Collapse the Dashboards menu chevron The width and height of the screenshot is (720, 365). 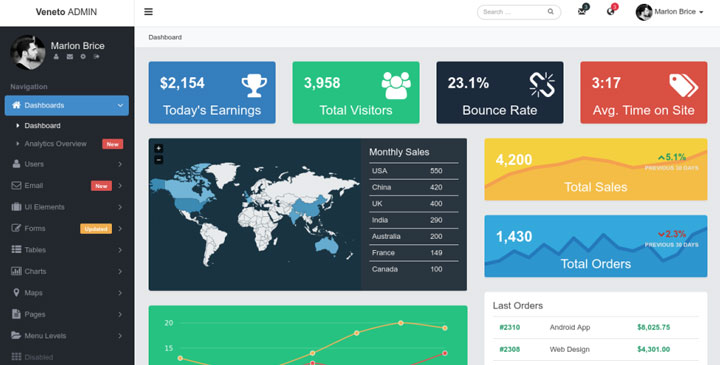[120, 105]
